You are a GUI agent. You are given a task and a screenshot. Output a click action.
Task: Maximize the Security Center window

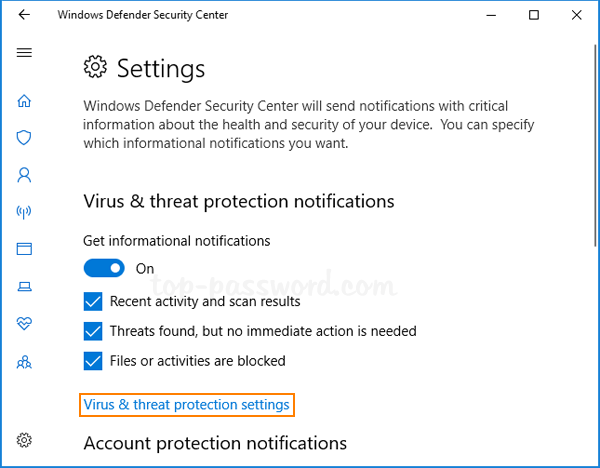pos(534,15)
